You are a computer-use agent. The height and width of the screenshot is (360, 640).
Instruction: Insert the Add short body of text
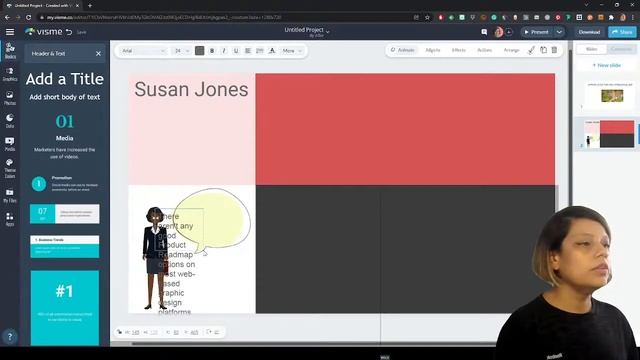click(x=64, y=97)
